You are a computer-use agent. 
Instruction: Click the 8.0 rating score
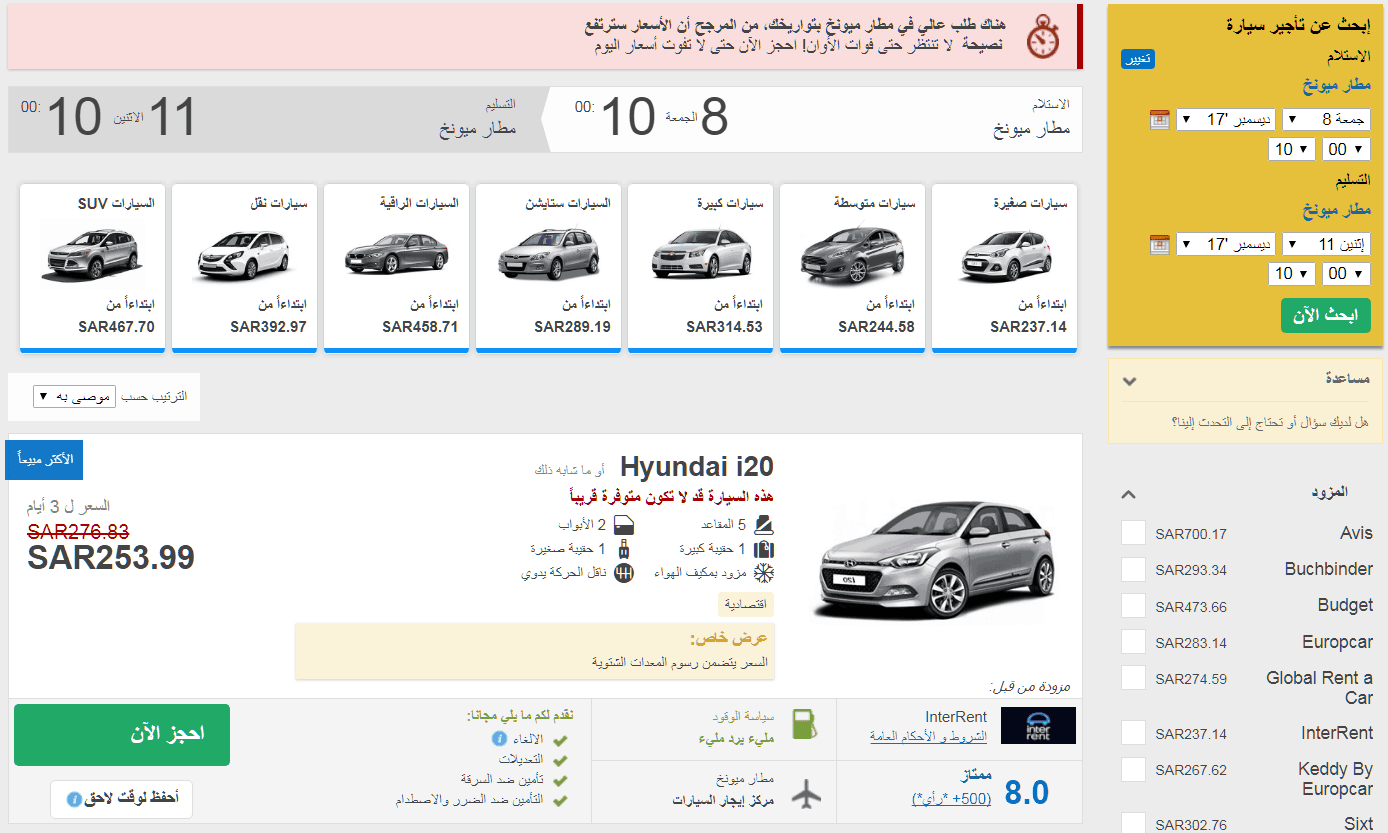pyautogui.click(x=1027, y=793)
